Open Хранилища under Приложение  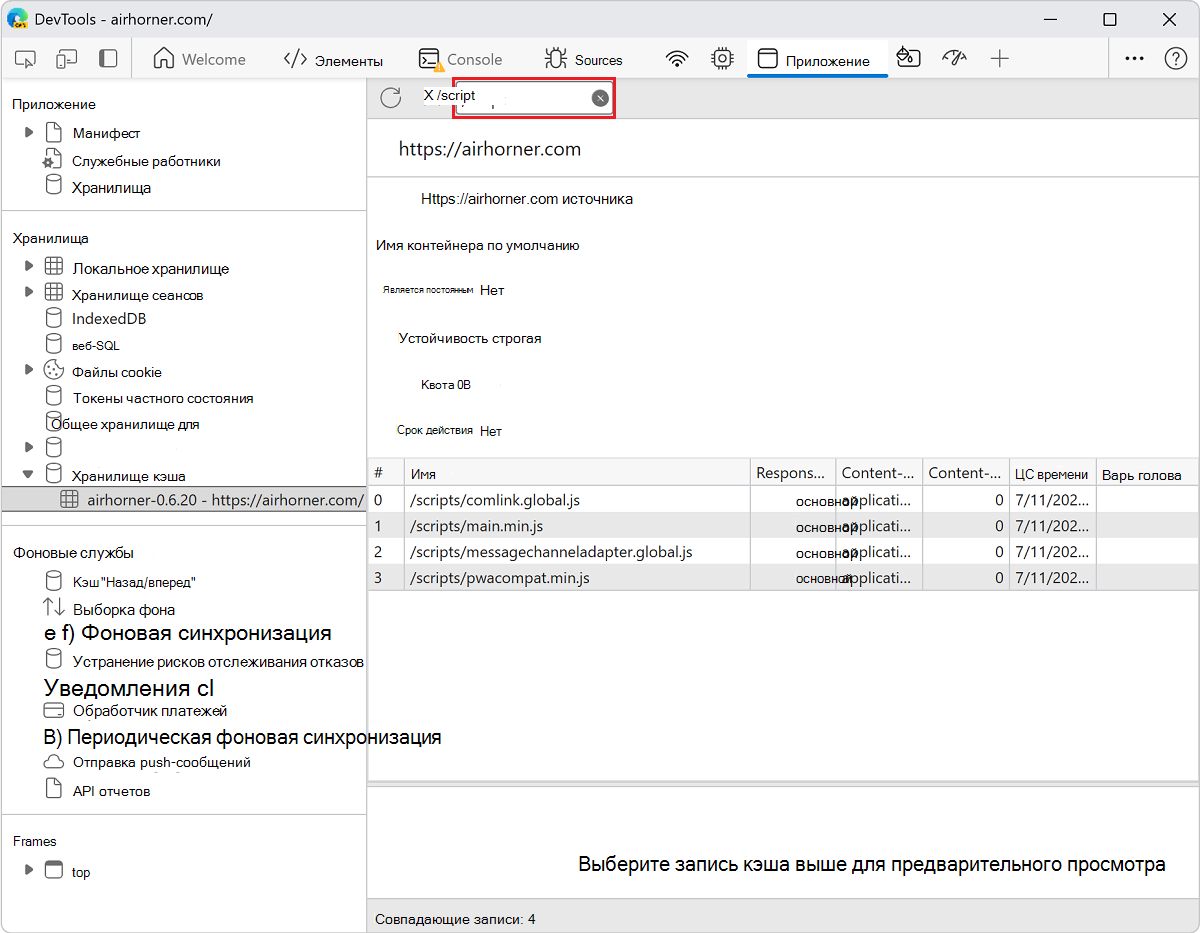click(x=111, y=187)
